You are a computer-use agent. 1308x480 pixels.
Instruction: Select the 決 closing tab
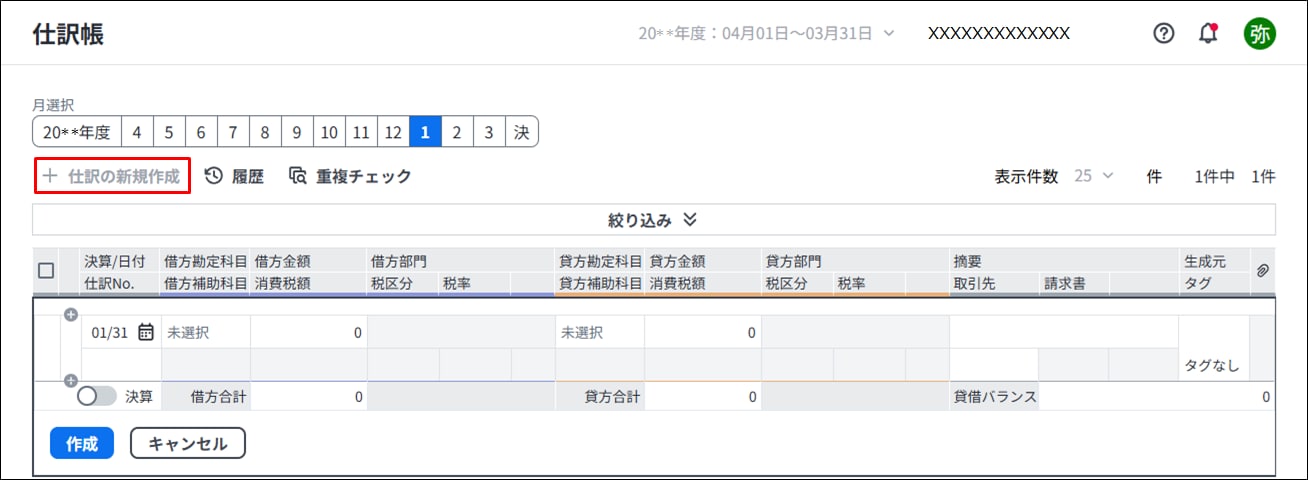pos(522,132)
